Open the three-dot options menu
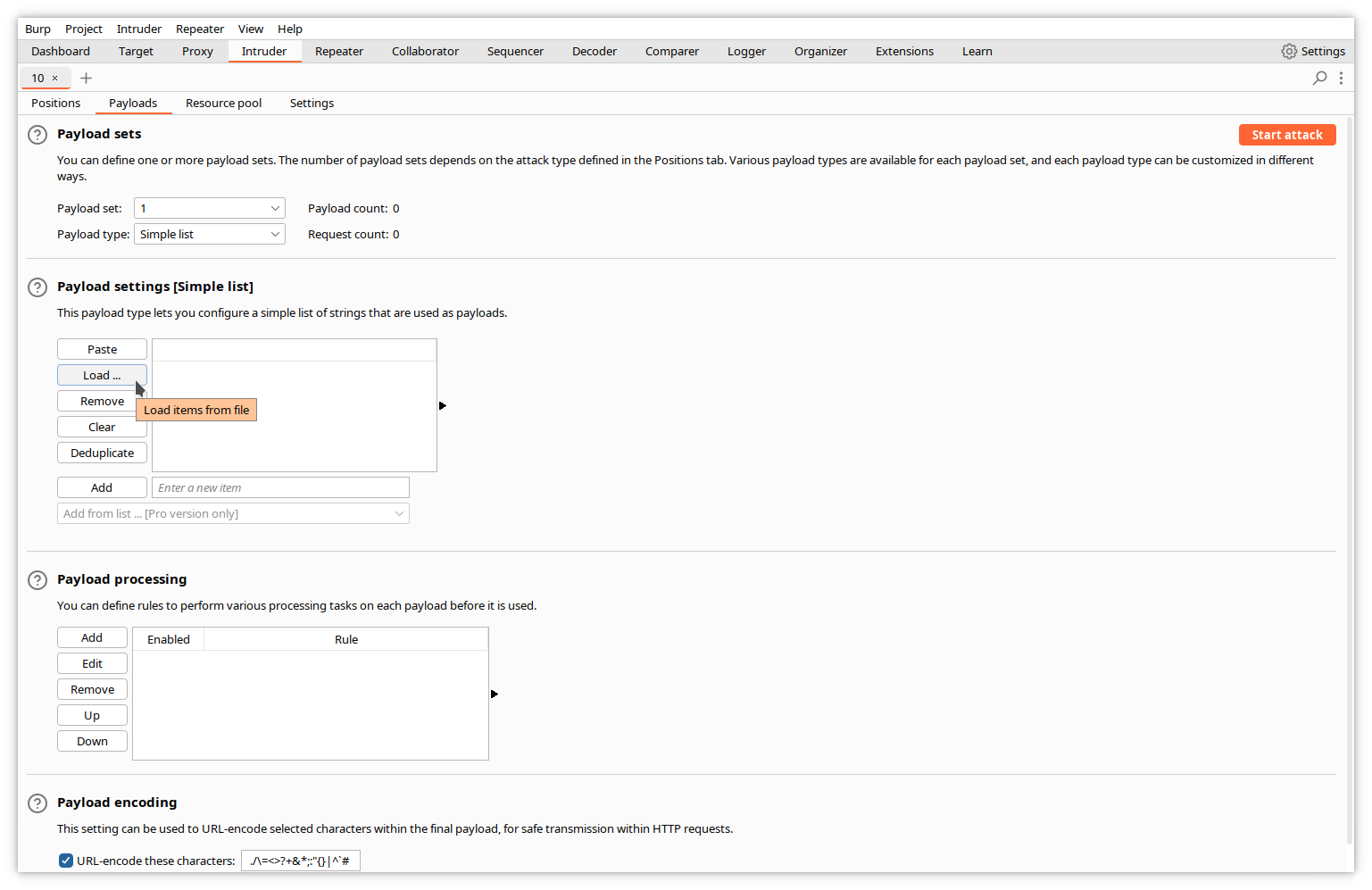The height and width of the screenshot is (890, 1372). [x=1341, y=79]
